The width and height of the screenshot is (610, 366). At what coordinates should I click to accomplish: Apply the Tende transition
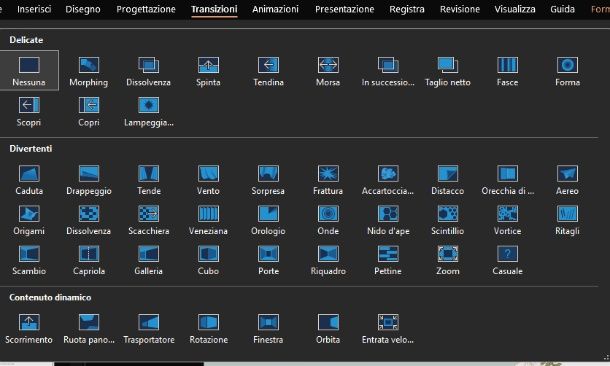149,179
